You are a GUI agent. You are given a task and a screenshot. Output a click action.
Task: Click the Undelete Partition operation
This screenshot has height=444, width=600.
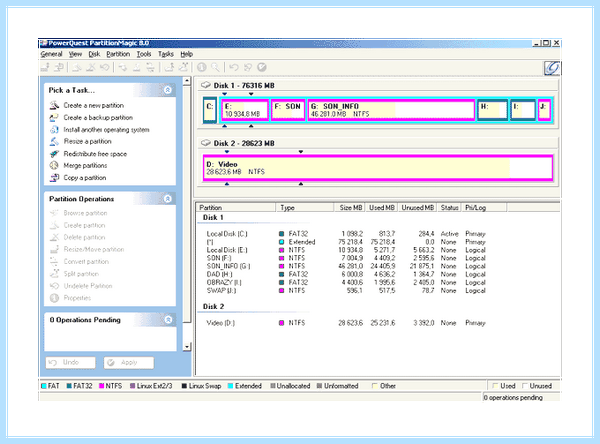[x=81, y=286]
